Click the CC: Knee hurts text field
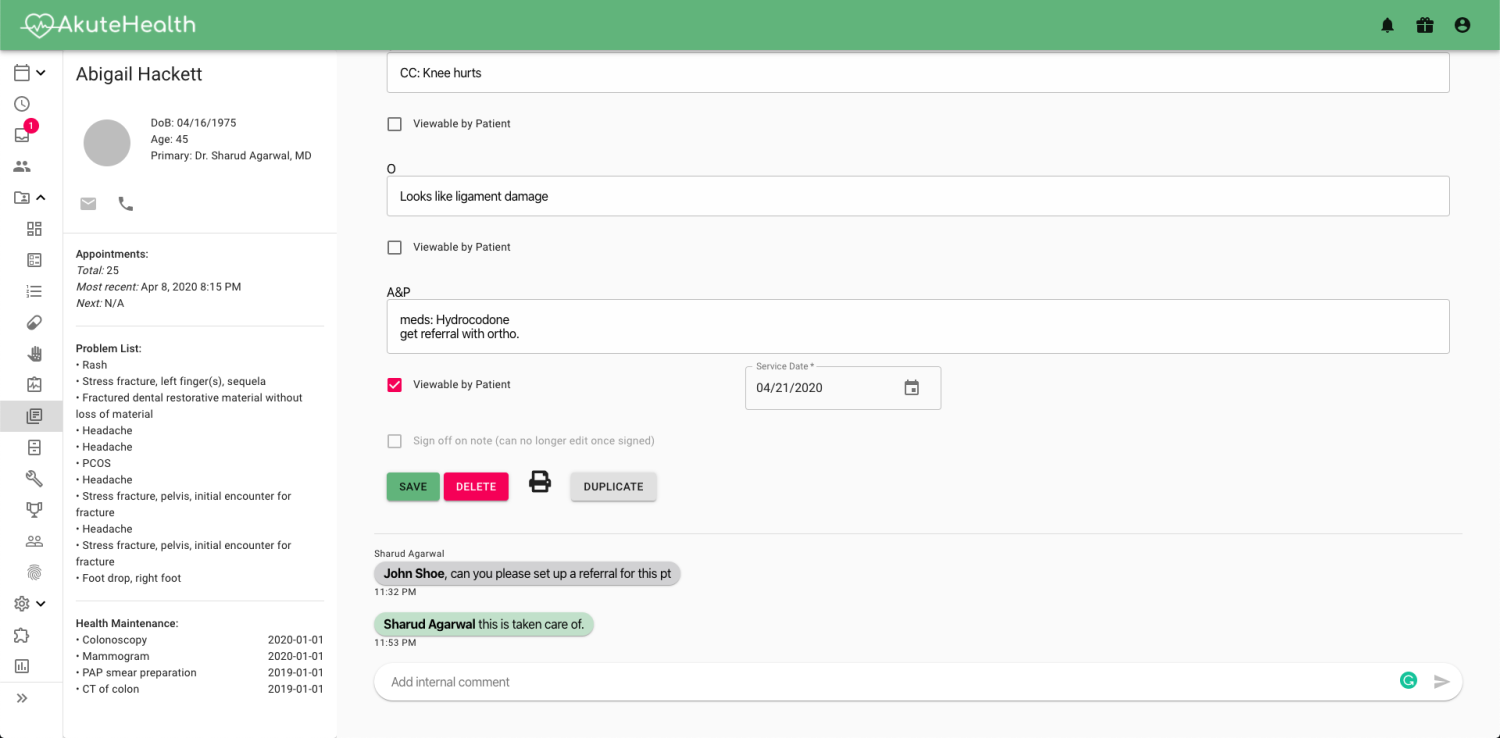 (x=918, y=73)
